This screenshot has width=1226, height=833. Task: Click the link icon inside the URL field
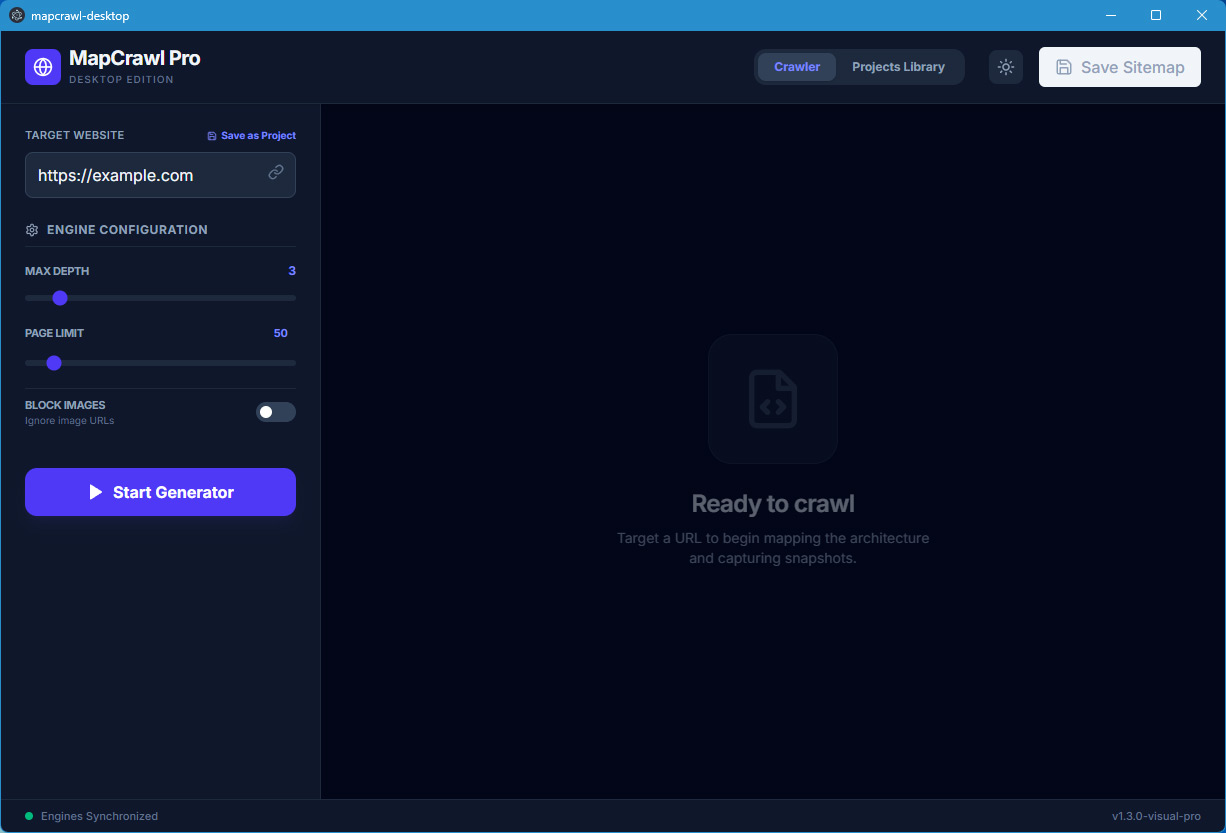tap(275, 172)
